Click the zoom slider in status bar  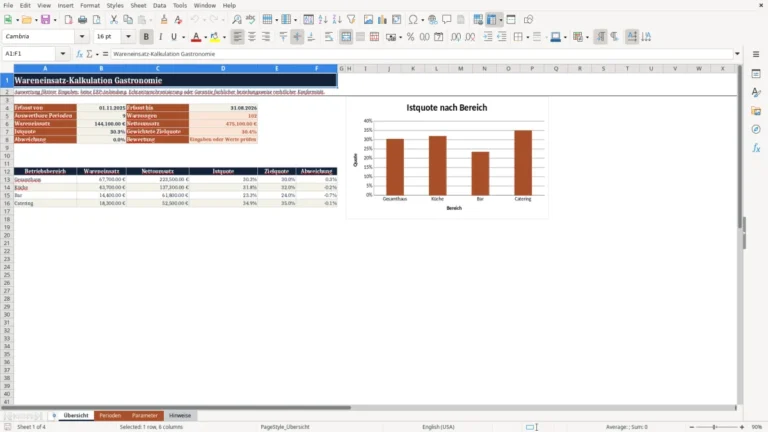click(715, 427)
